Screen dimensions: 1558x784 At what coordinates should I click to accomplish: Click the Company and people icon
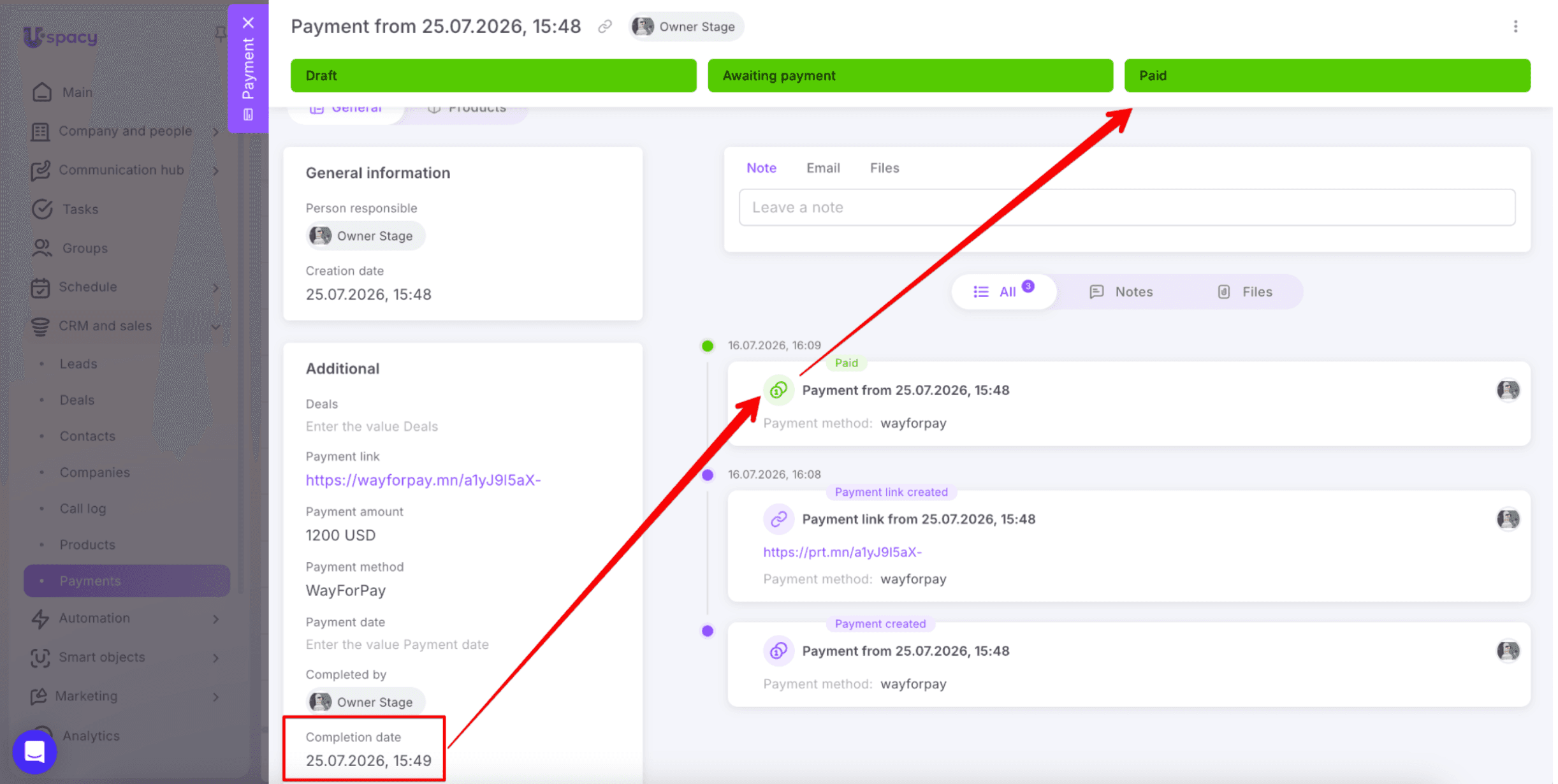click(x=40, y=131)
